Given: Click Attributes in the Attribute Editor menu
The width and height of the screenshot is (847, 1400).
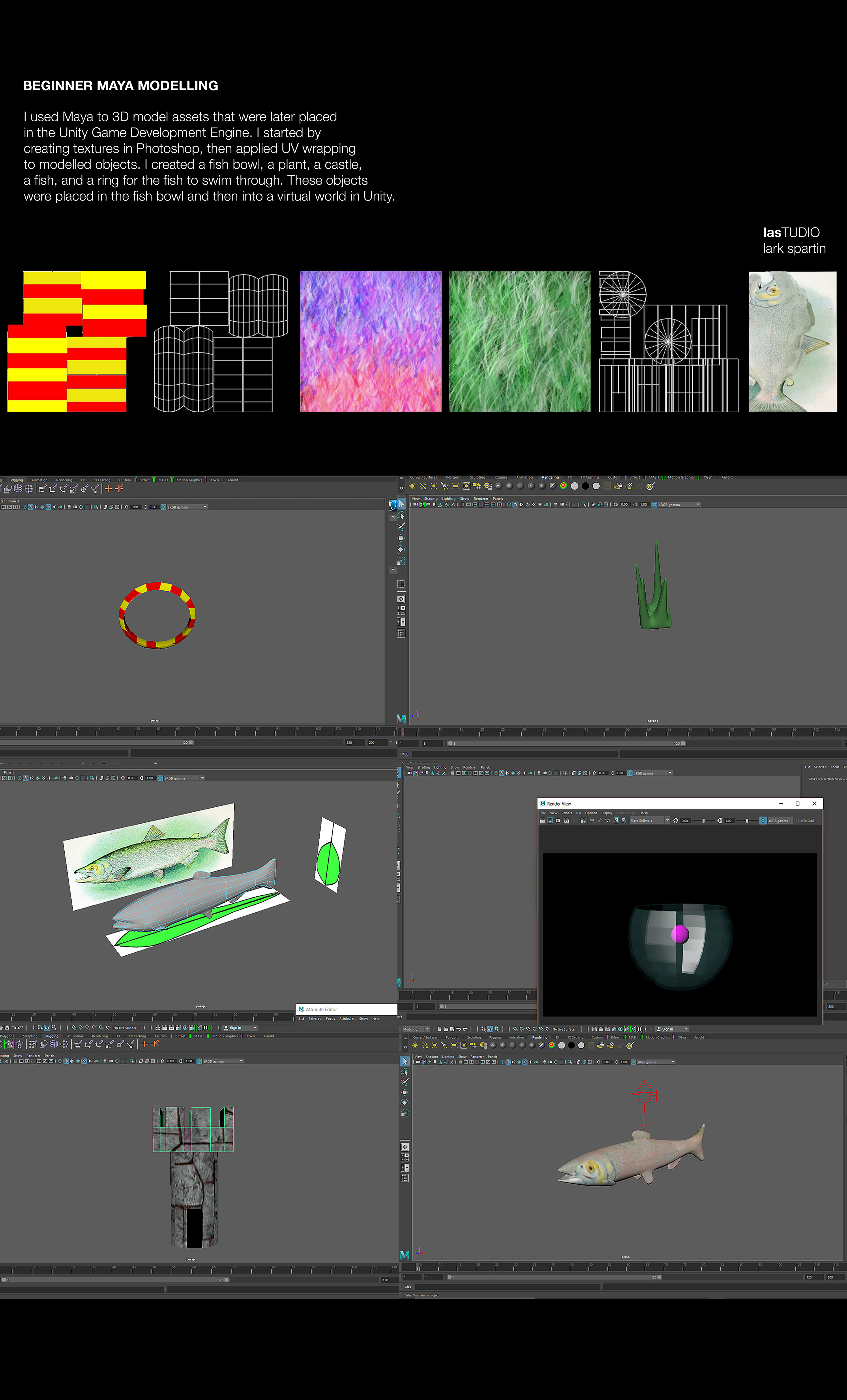Looking at the screenshot, I should tap(347, 1019).
